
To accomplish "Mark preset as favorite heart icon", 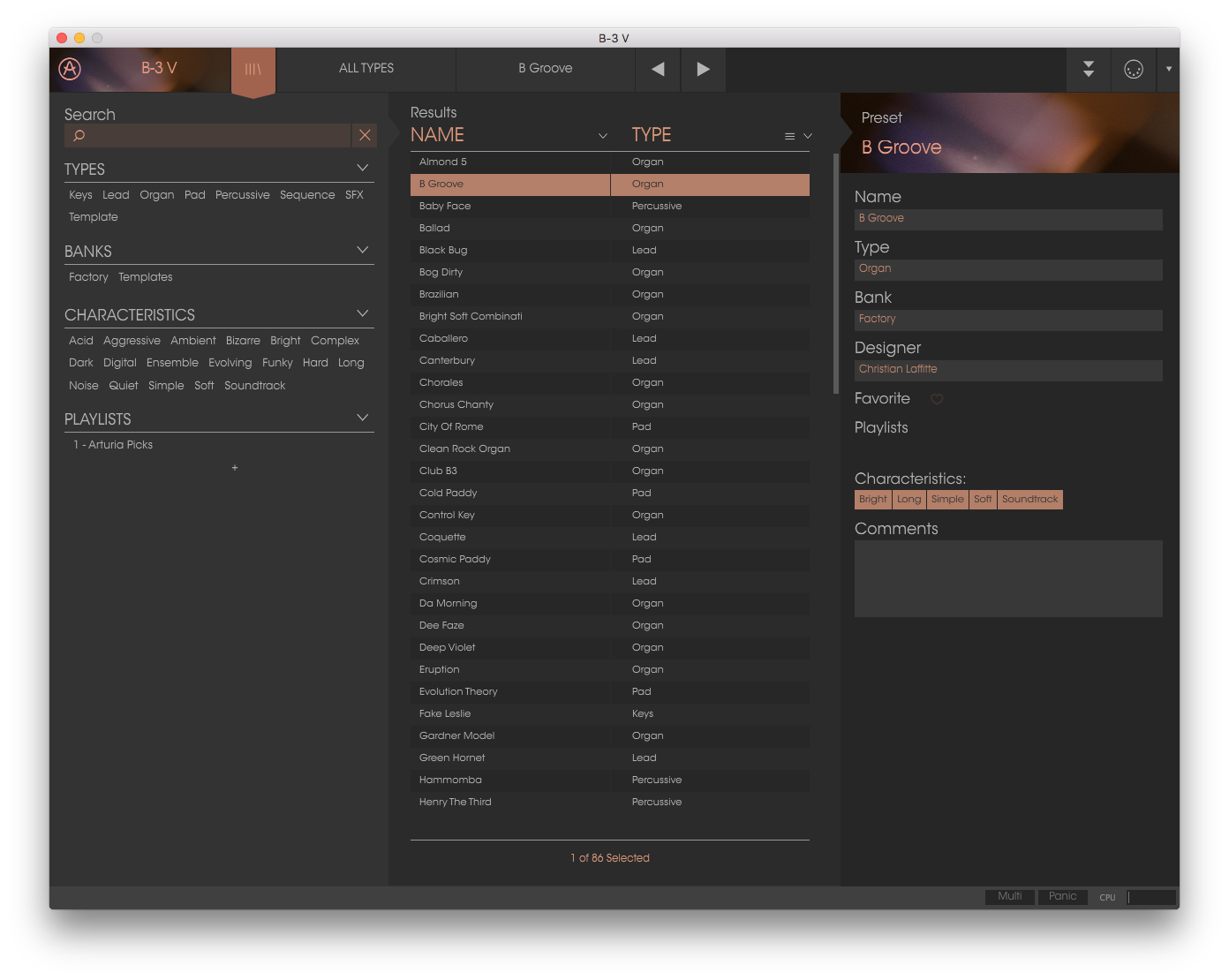I will 937,399.
